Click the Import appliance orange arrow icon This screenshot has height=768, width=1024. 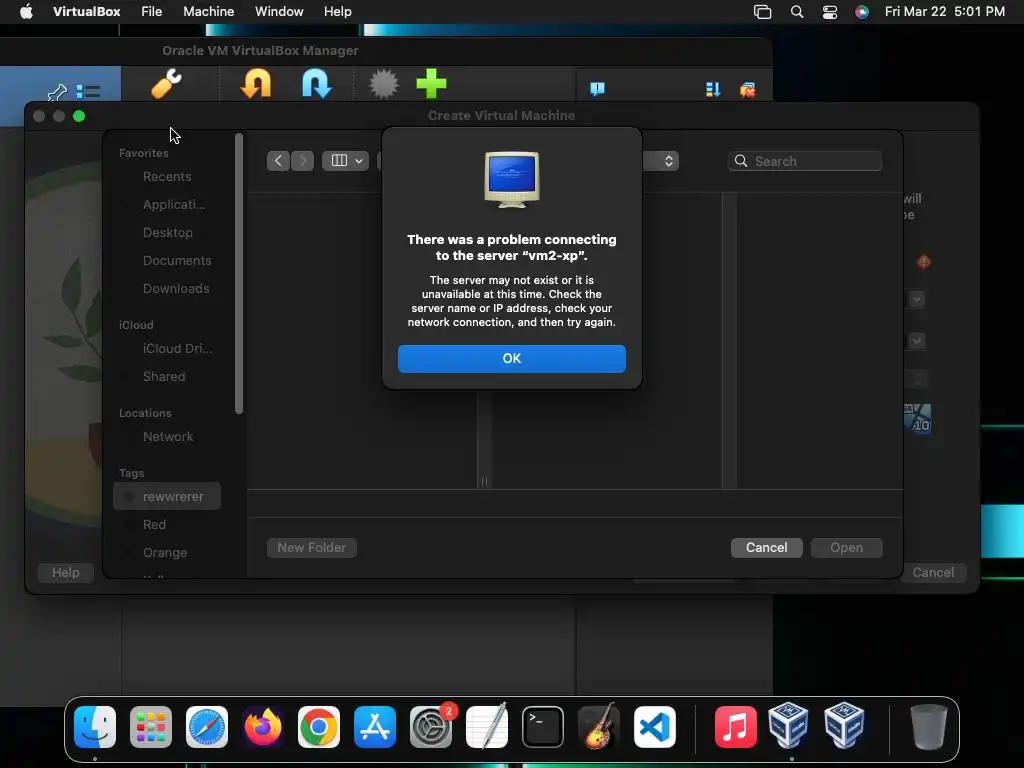(256, 84)
